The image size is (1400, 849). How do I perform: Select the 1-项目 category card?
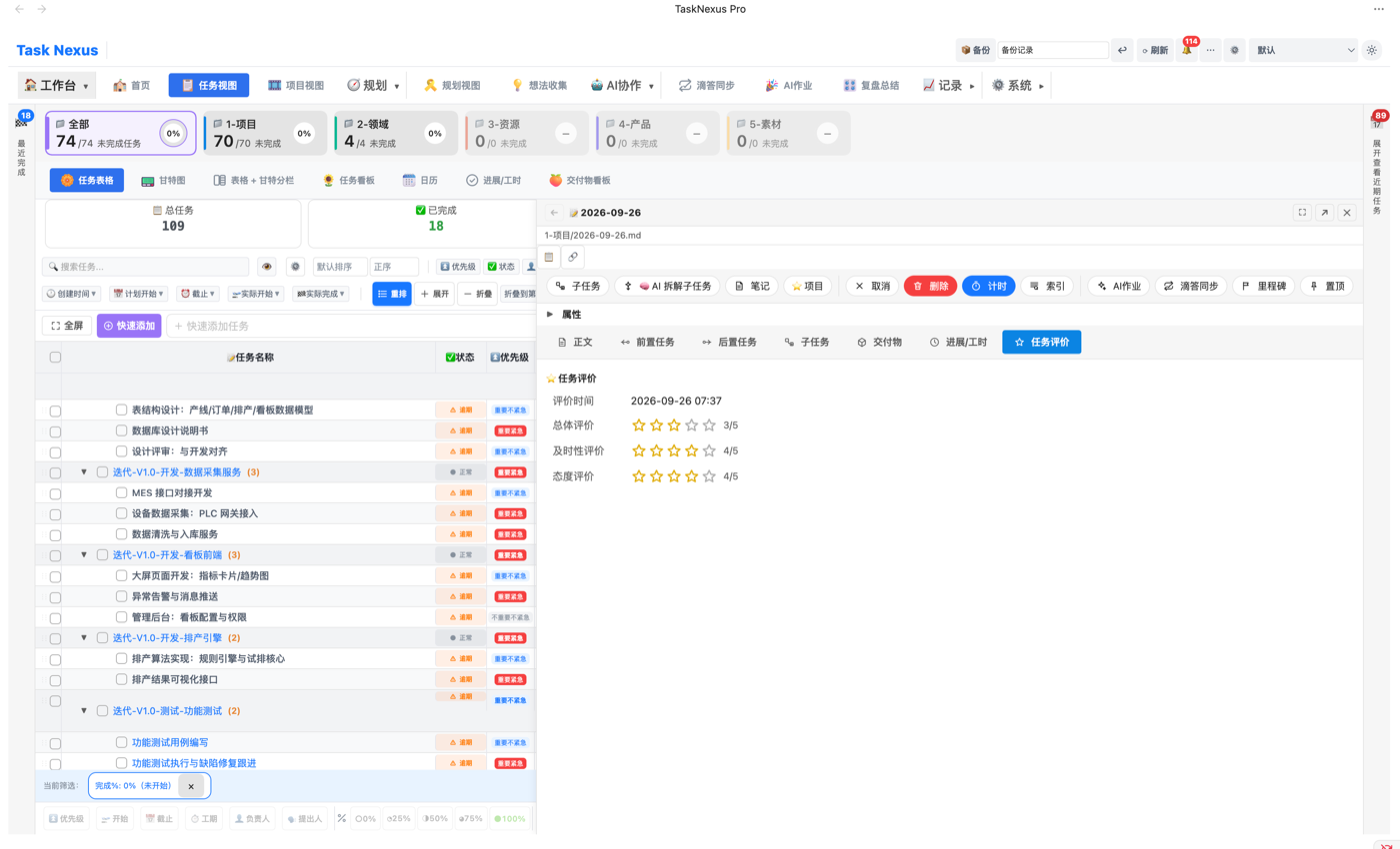pos(265,133)
